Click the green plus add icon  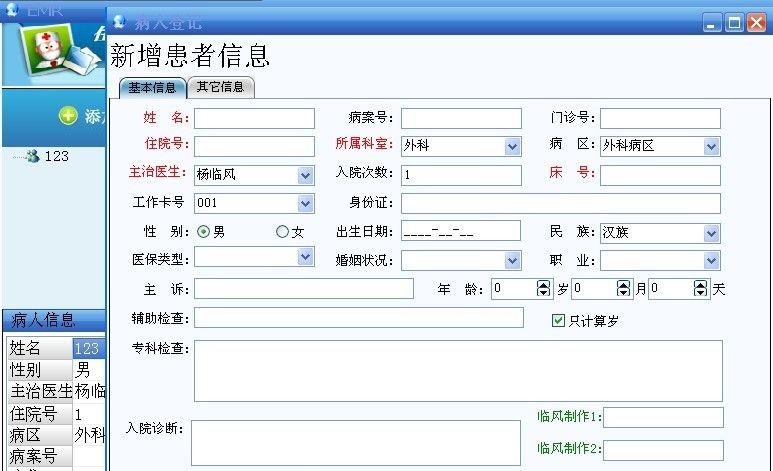click(x=68, y=116)
